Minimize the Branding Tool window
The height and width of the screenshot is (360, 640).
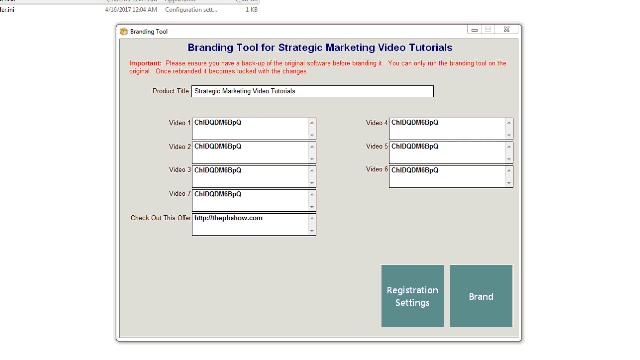pos(474,30)
